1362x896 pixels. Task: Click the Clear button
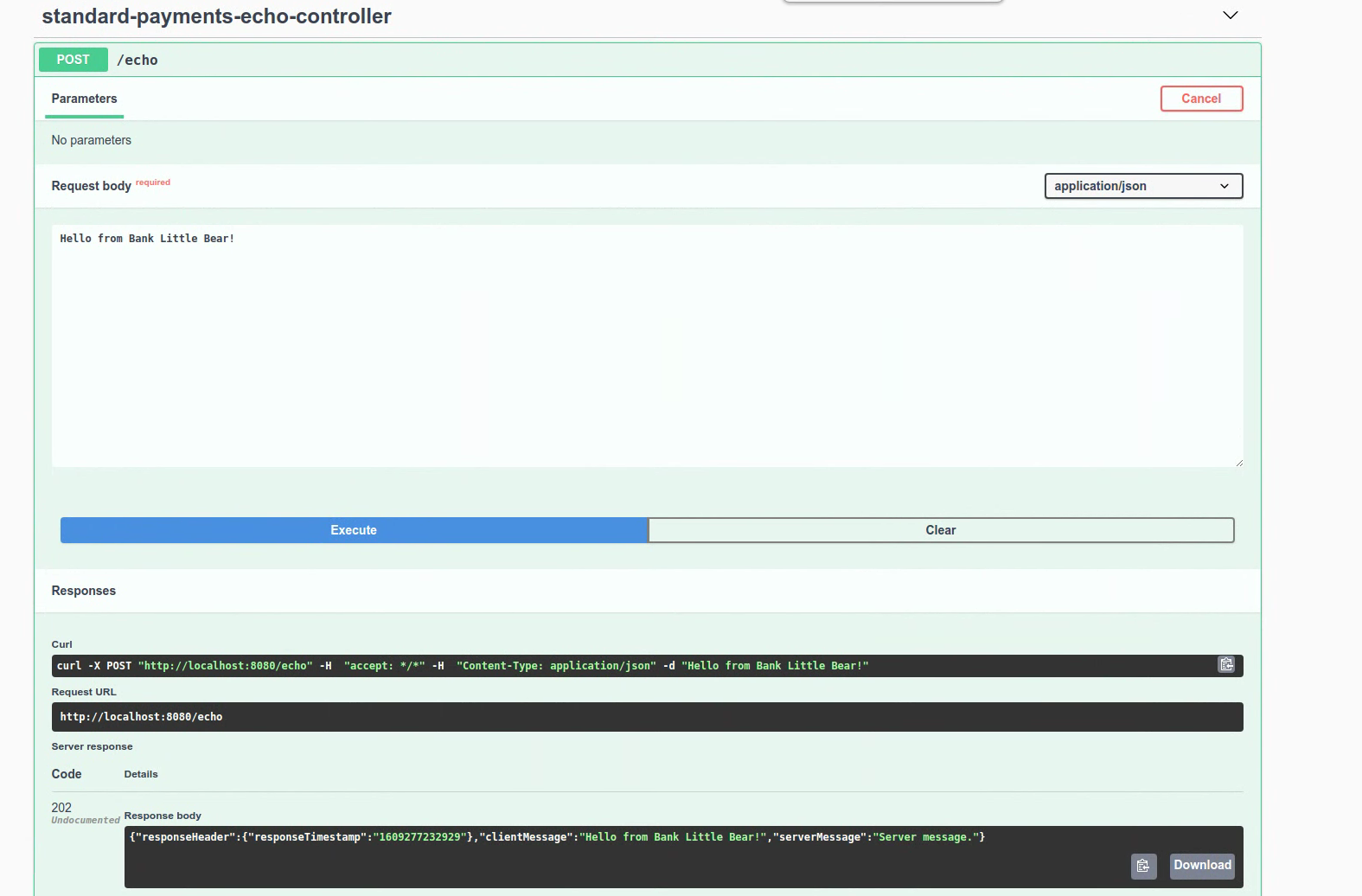pyautogui.click(x=940, y=530)
